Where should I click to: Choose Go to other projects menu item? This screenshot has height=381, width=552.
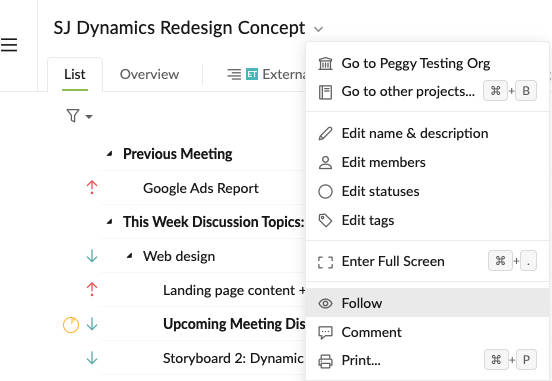(427, 92)
